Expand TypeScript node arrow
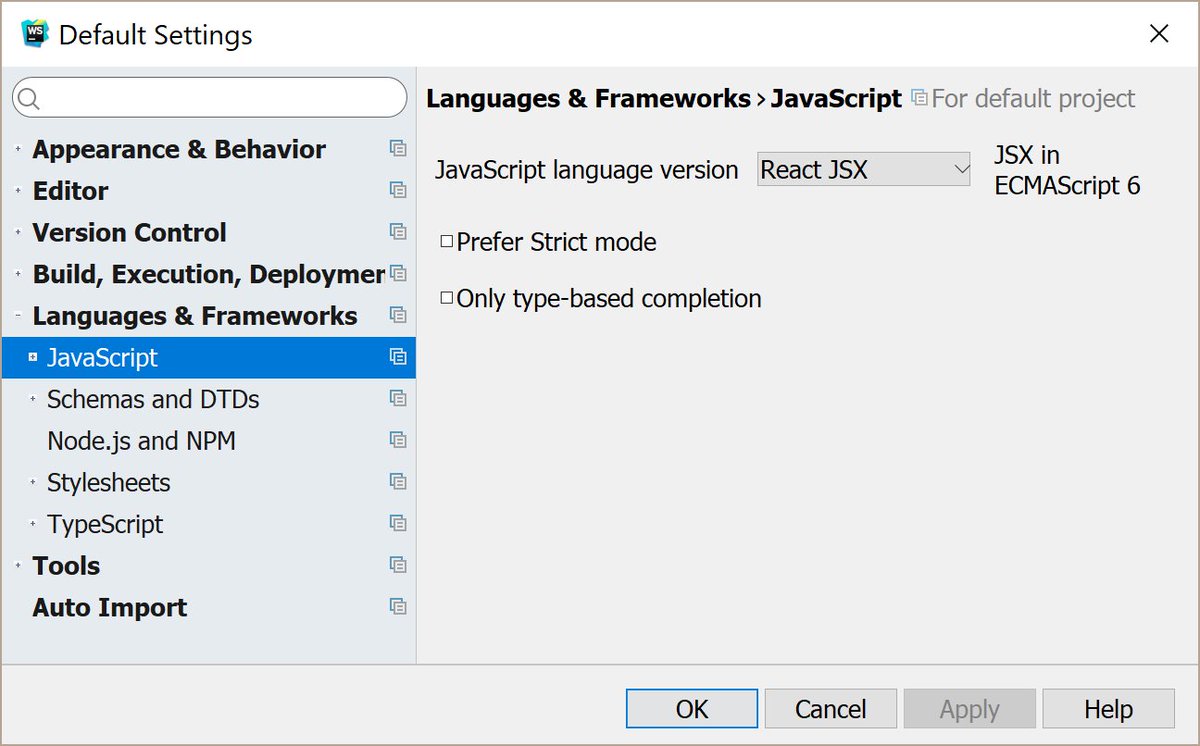 tap(33, 524)
